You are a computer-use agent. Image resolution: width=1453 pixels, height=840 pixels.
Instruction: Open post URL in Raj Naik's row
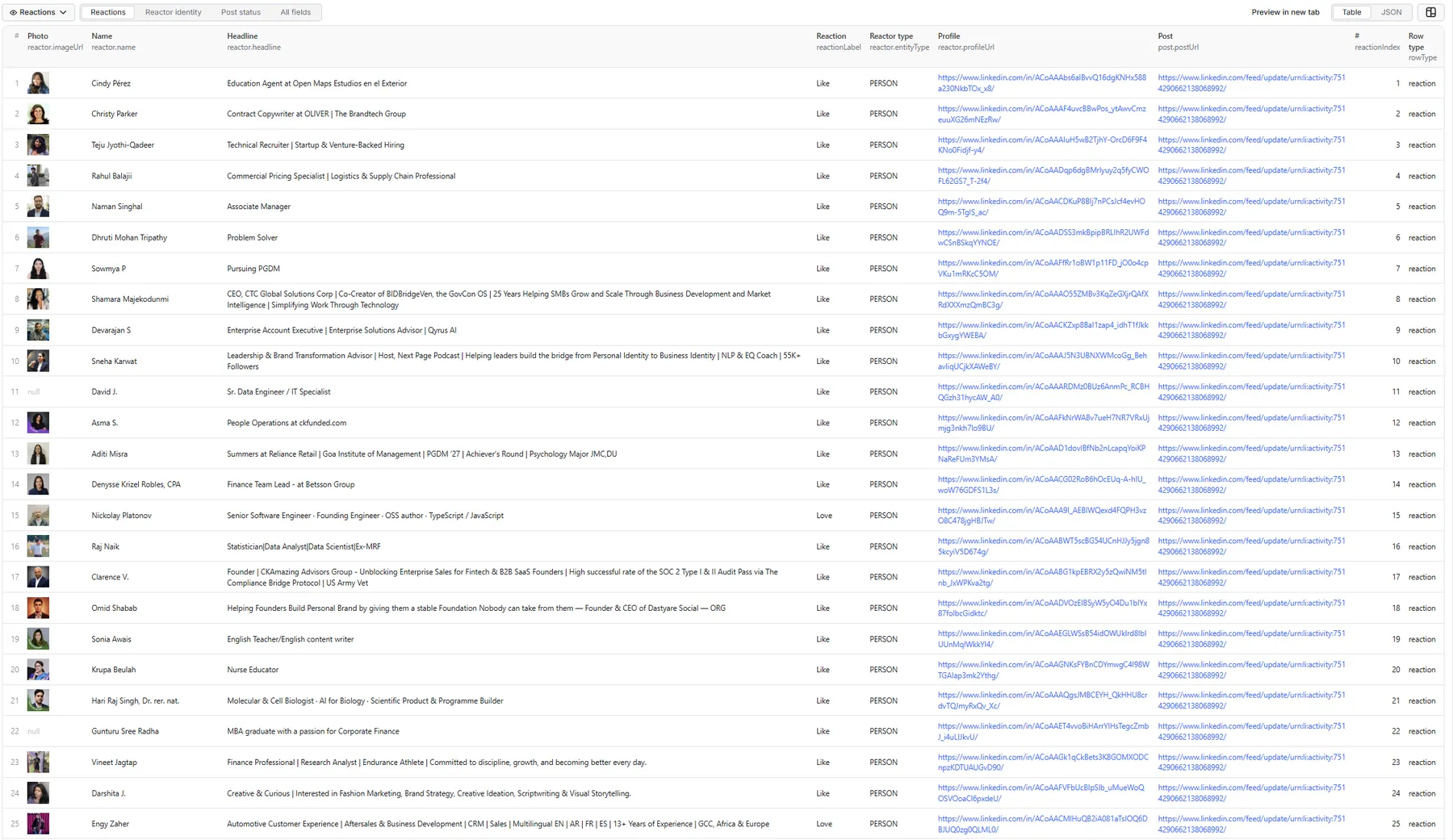coord(1251,546)
